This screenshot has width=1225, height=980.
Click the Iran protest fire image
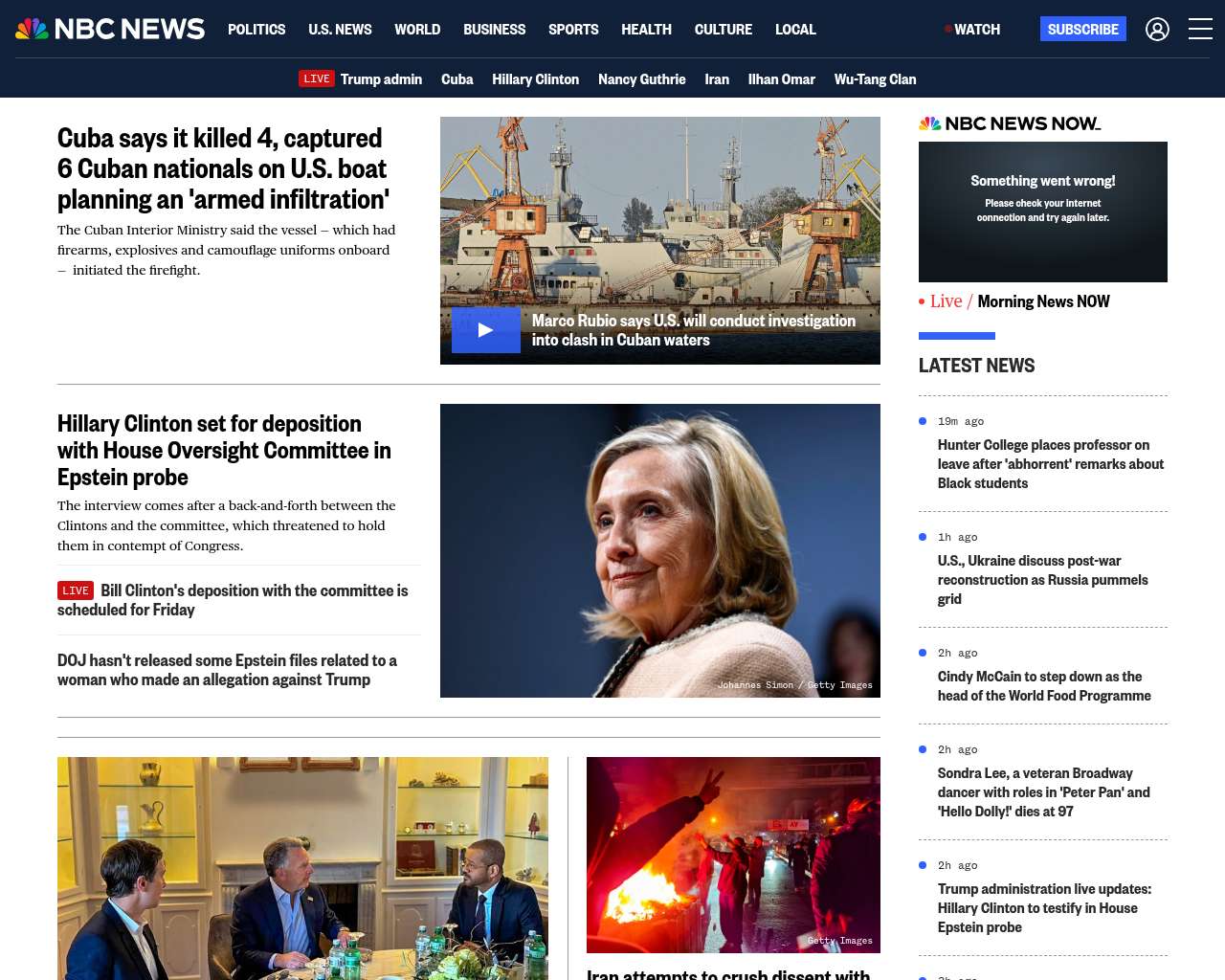733,855
